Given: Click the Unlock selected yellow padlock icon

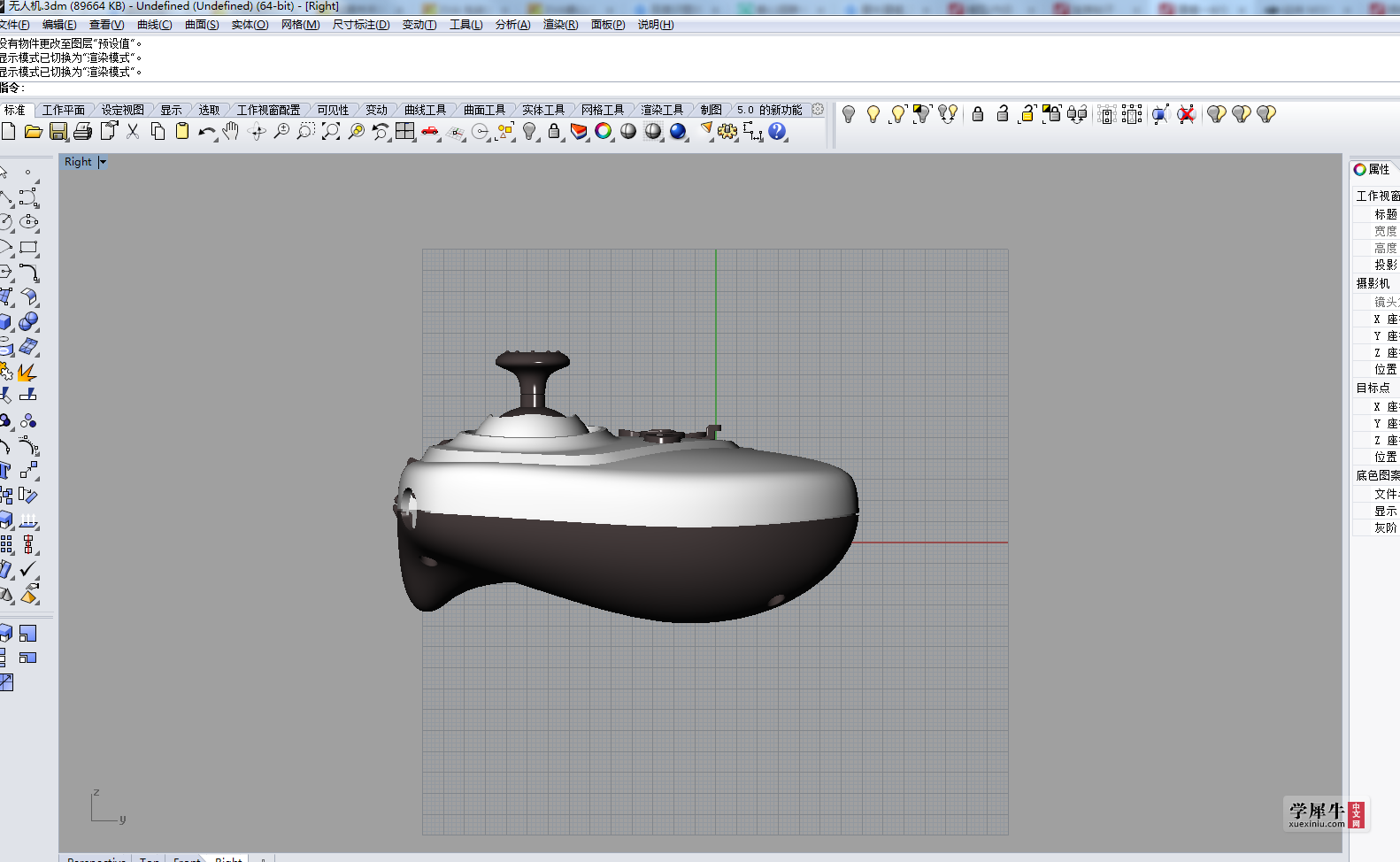Looking at the screenshot, I should coord(1027,114).
